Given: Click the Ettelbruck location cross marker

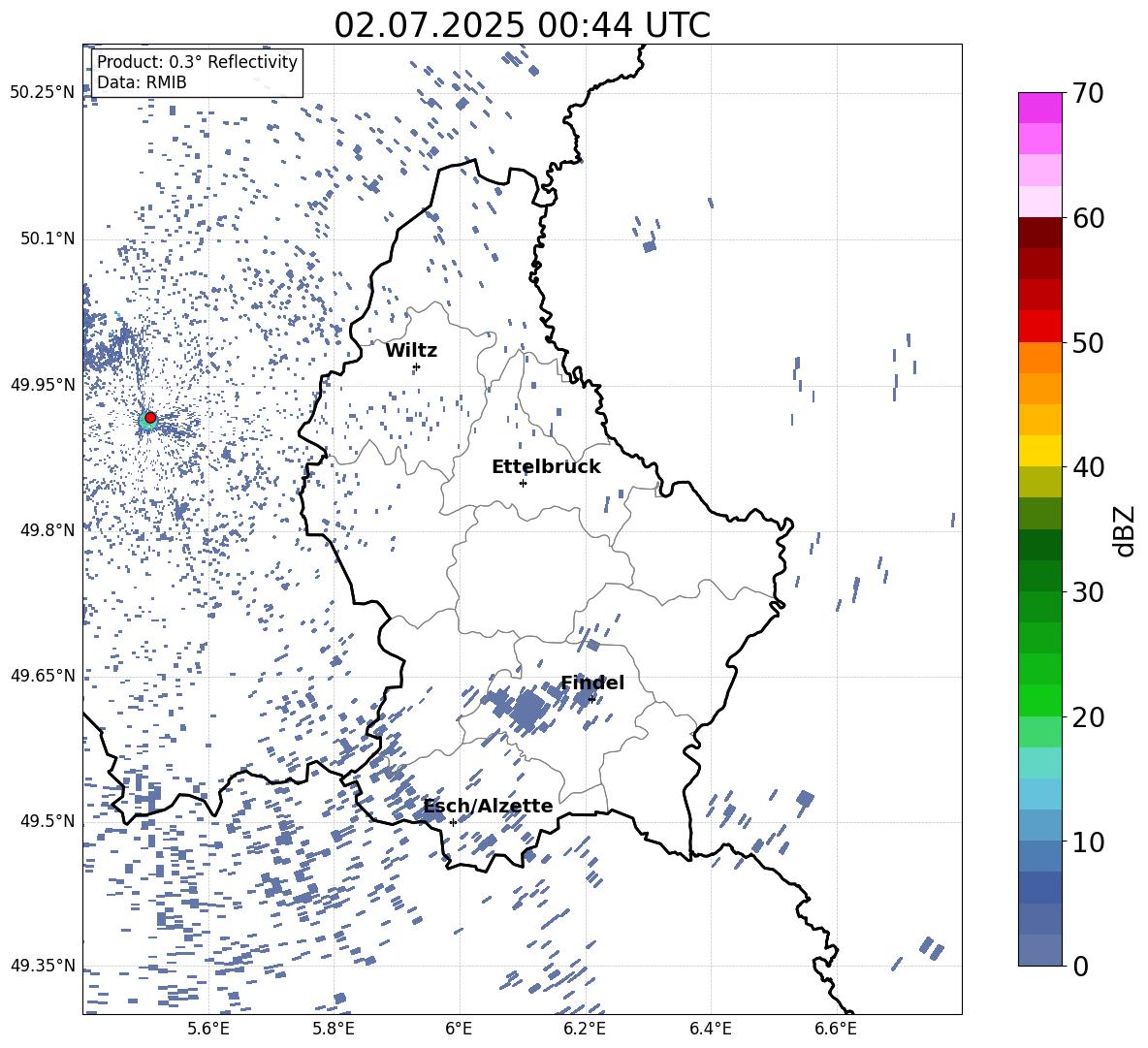Looking at the screenshot, I should click(523, 483).
